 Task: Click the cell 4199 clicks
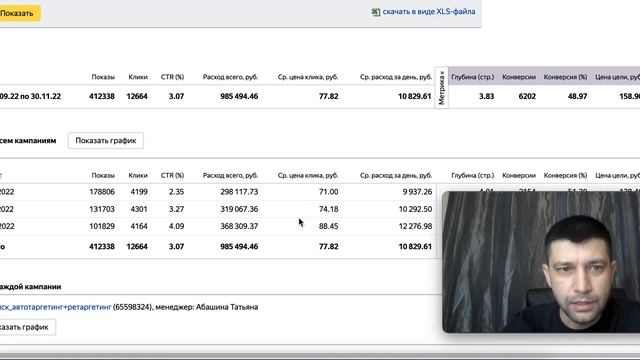tap(139, 192)
